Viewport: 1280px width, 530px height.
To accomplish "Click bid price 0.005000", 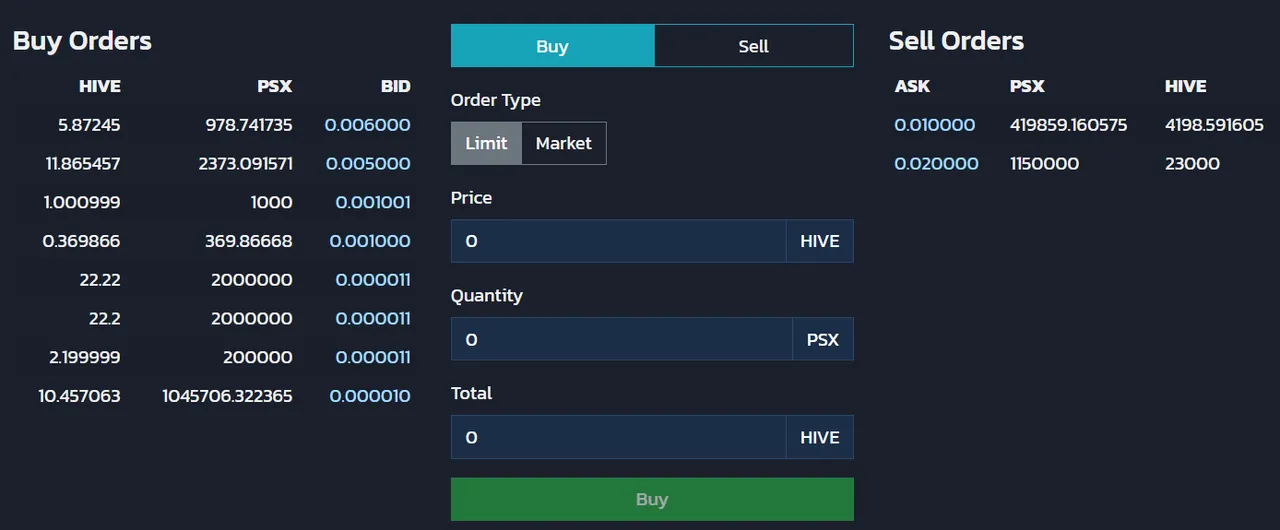I will pos(367,163).
